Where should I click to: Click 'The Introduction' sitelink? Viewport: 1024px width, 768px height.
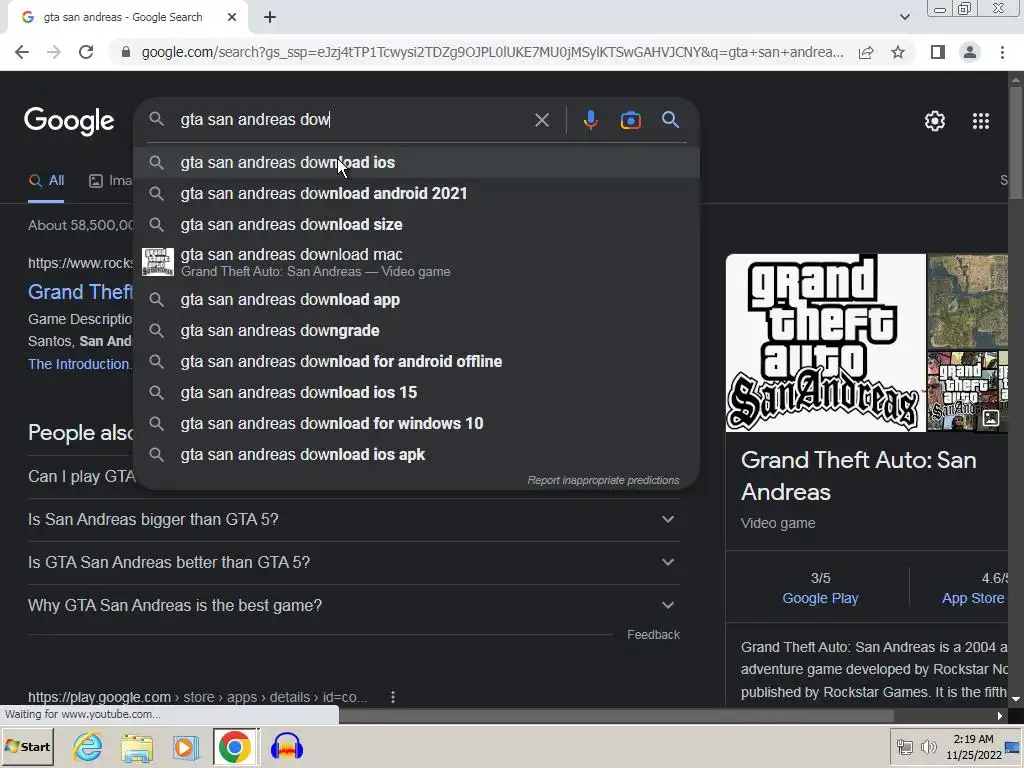(79, 364)
